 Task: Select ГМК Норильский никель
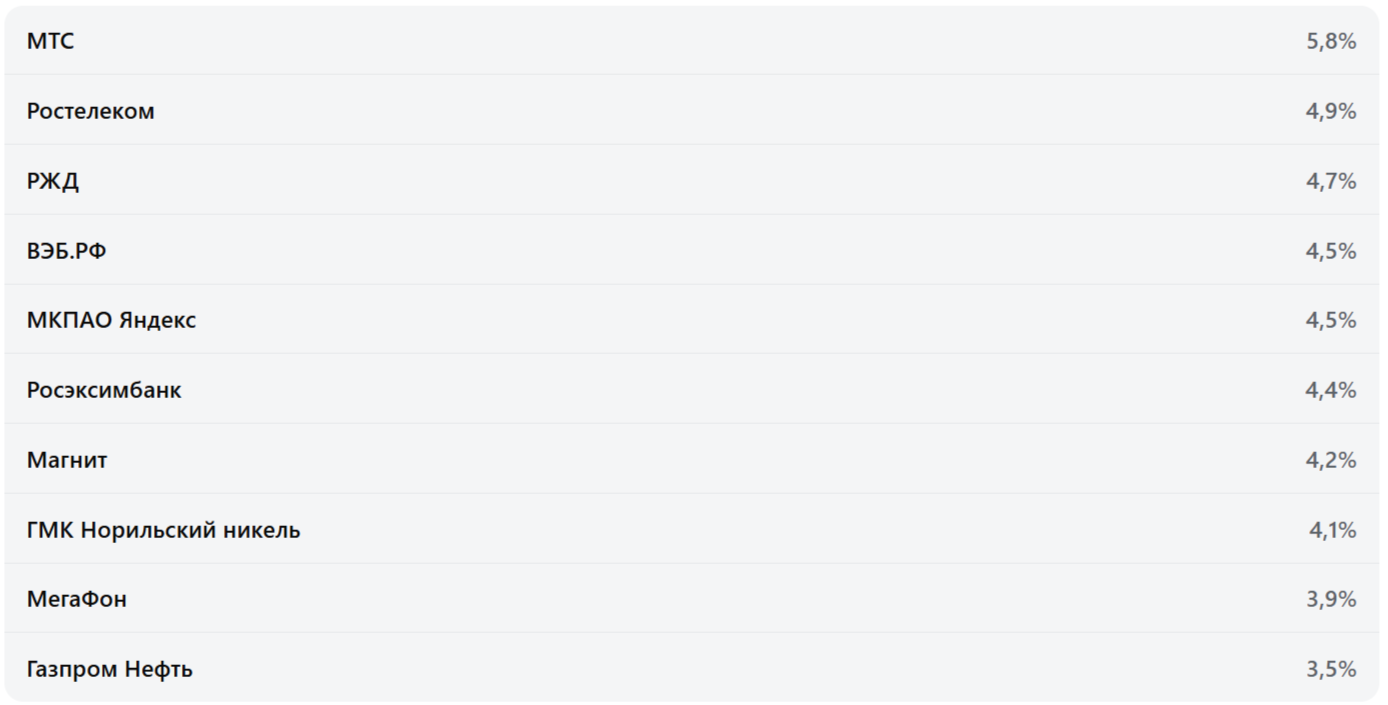tap(163, 530)
